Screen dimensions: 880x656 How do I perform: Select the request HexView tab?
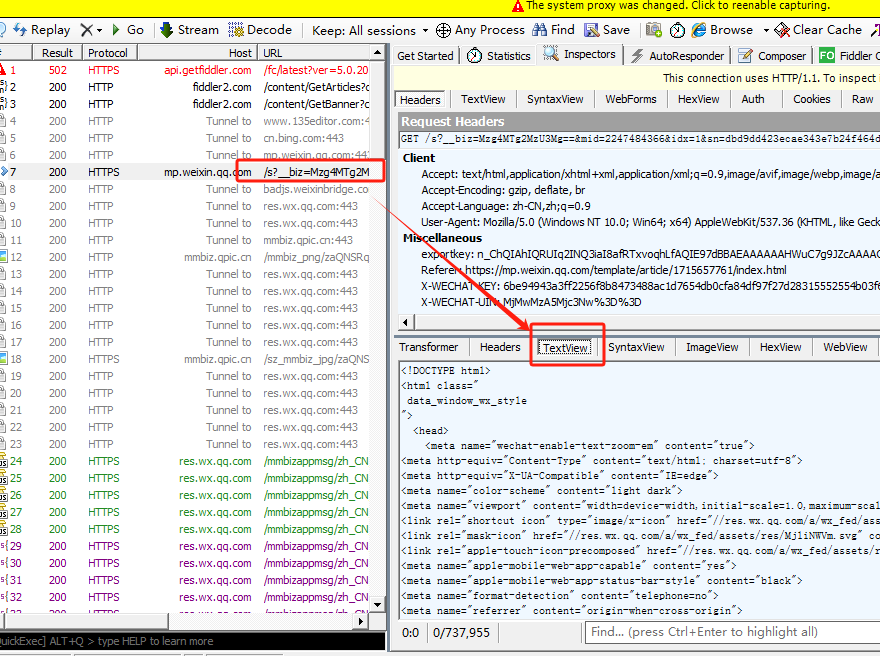(698, 99)
